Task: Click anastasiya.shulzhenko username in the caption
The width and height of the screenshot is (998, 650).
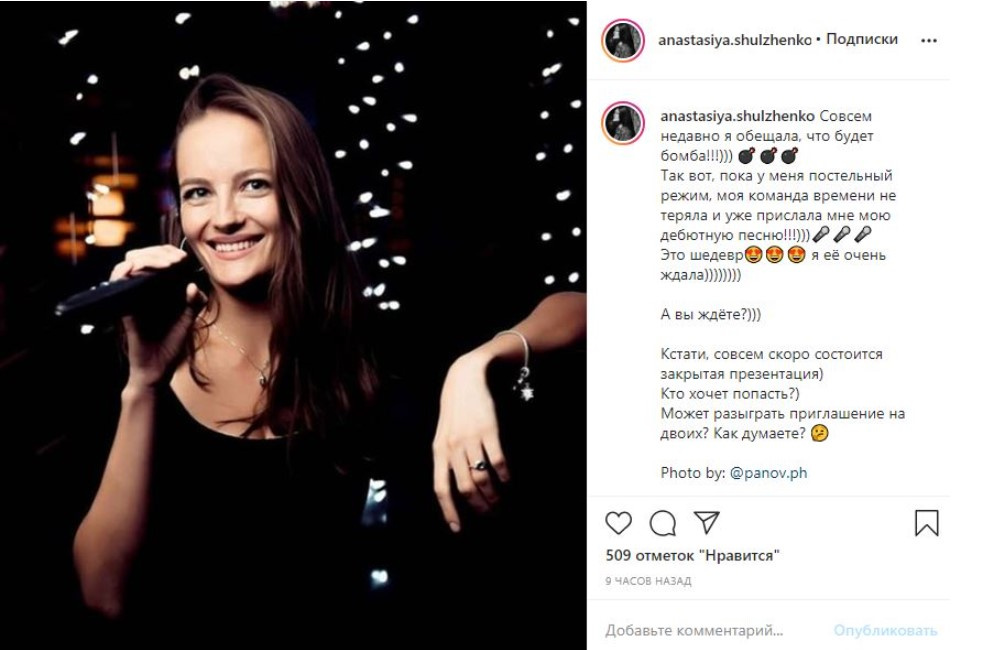Action: pos(731,114)
